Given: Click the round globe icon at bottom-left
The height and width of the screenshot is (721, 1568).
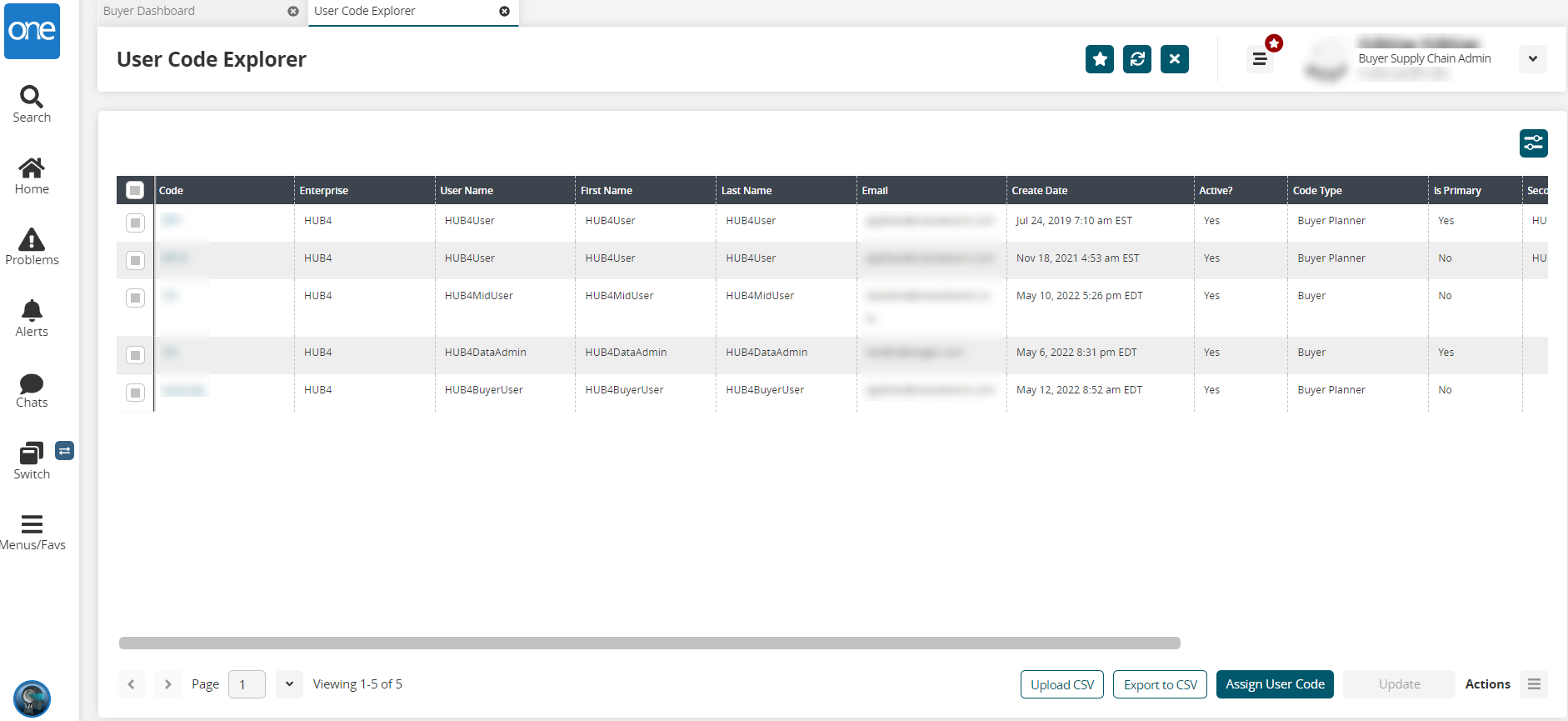Looking at the screenshot, I should tap(32, 698).
